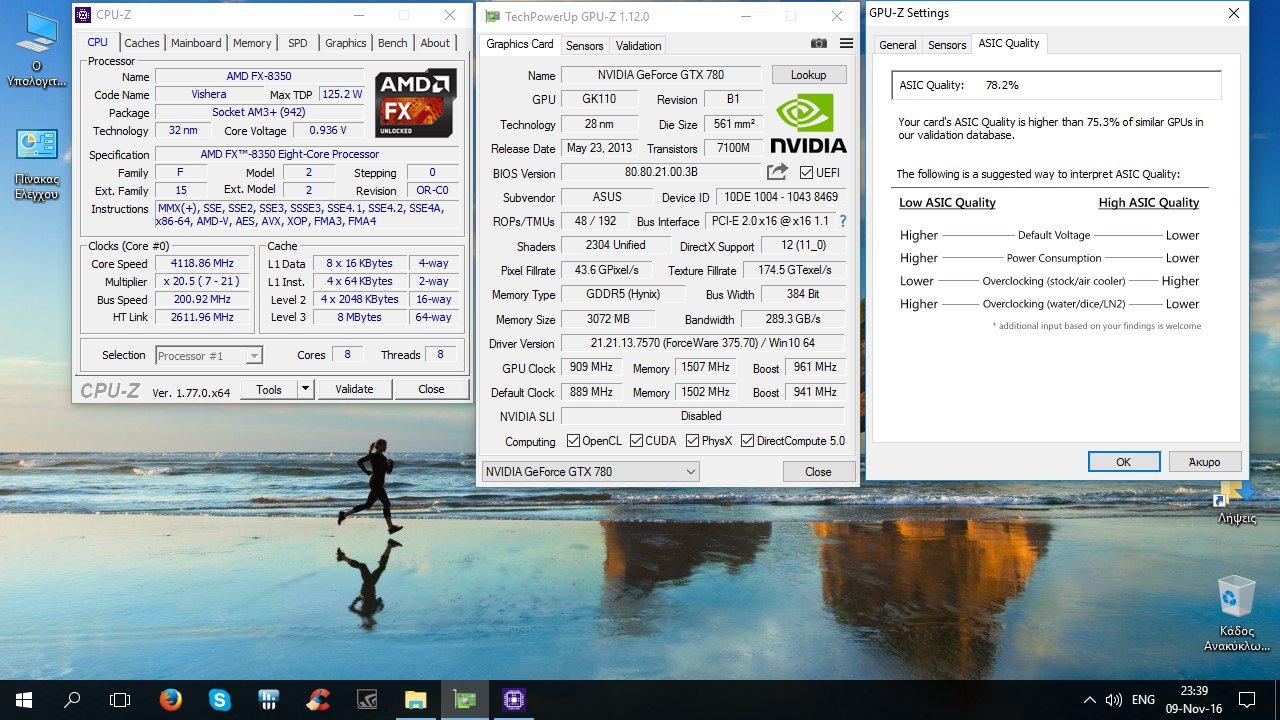This screenshot has width=1280, height=720.
Task: Show hidden system tray icons
Action: point(1089,700)
